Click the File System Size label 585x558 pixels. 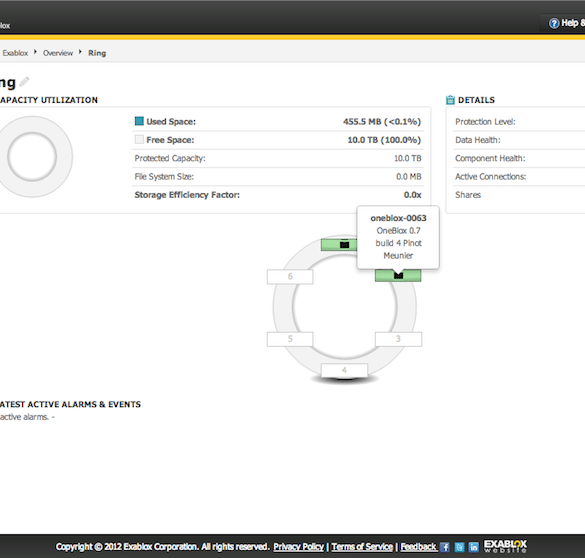[x=164, y=176]
